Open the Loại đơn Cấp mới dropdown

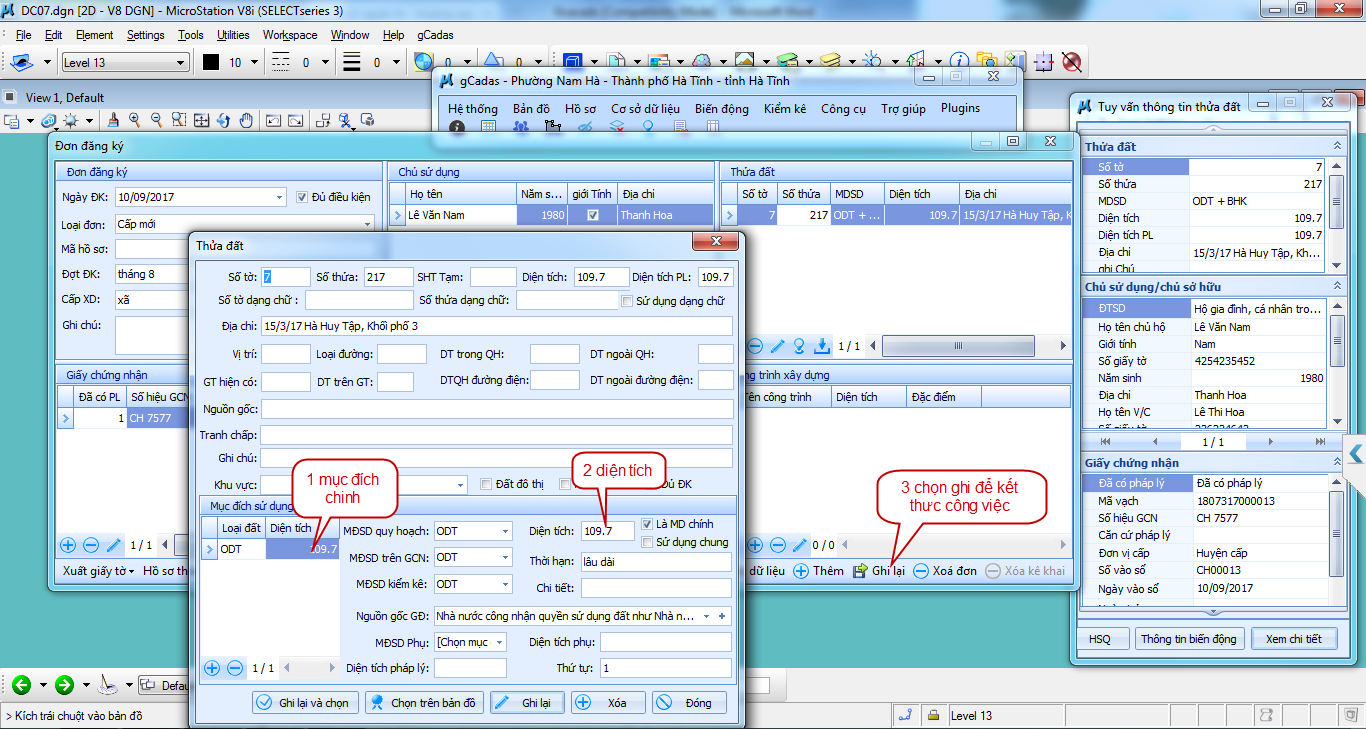click(x=368, y=224)
